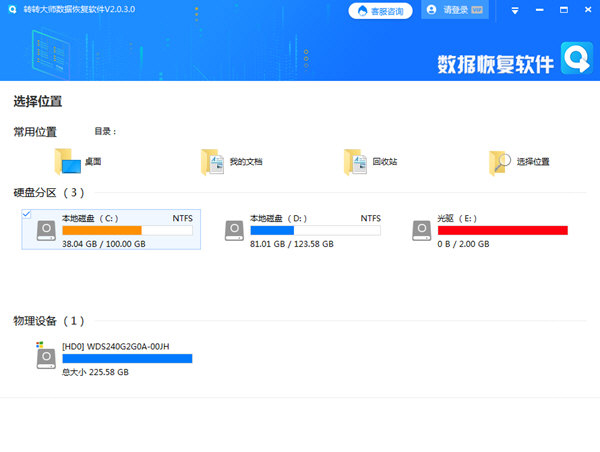Click the large data recovery logo icon
600x452 pixels.
click(x=576, y=60)
